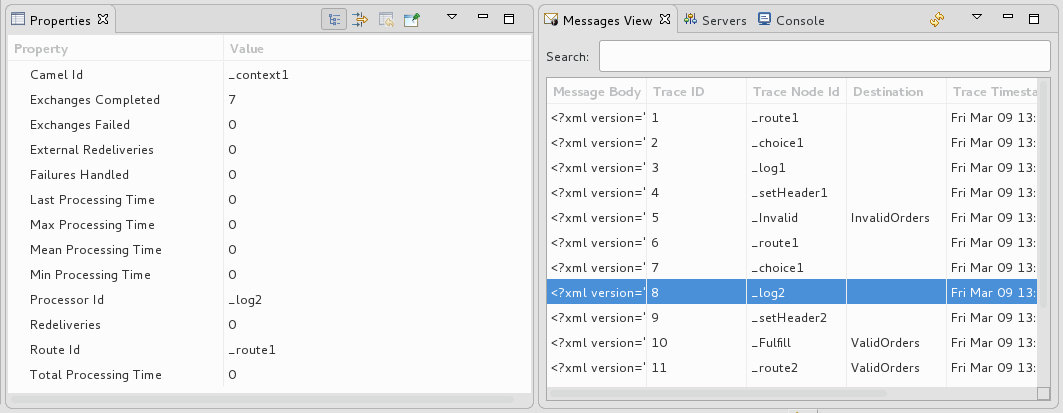
Task: Toggle Show Categories in Properties toolbar
Action: 335,19
